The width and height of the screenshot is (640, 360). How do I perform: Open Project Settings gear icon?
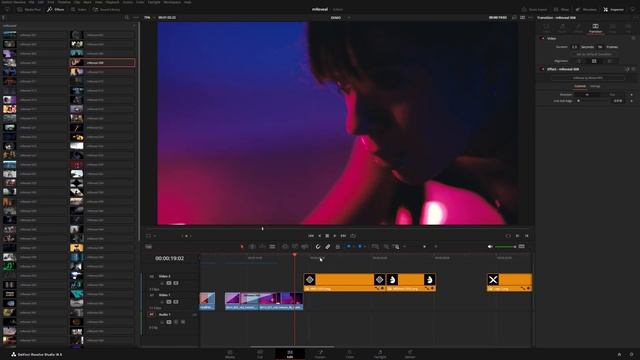click(631, 354)
